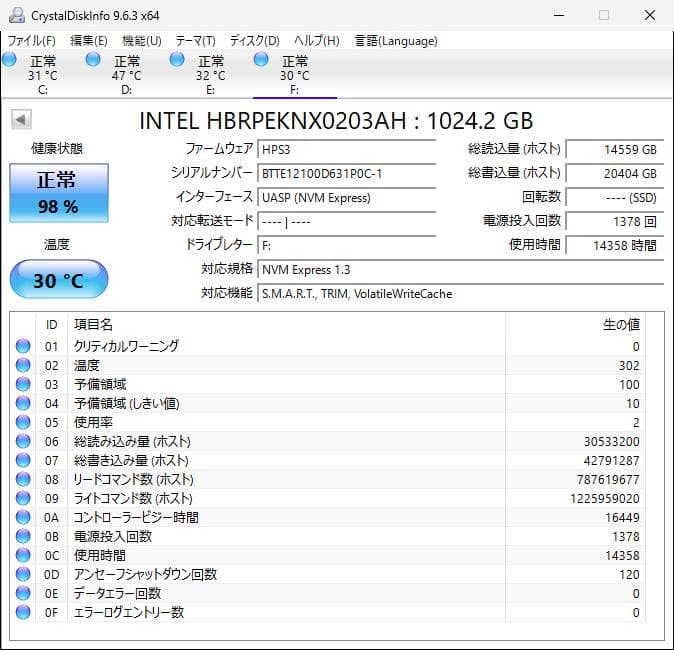Click the 項目名 column header
This screenshot has width=674, height=650.
[x=286, y=325]
